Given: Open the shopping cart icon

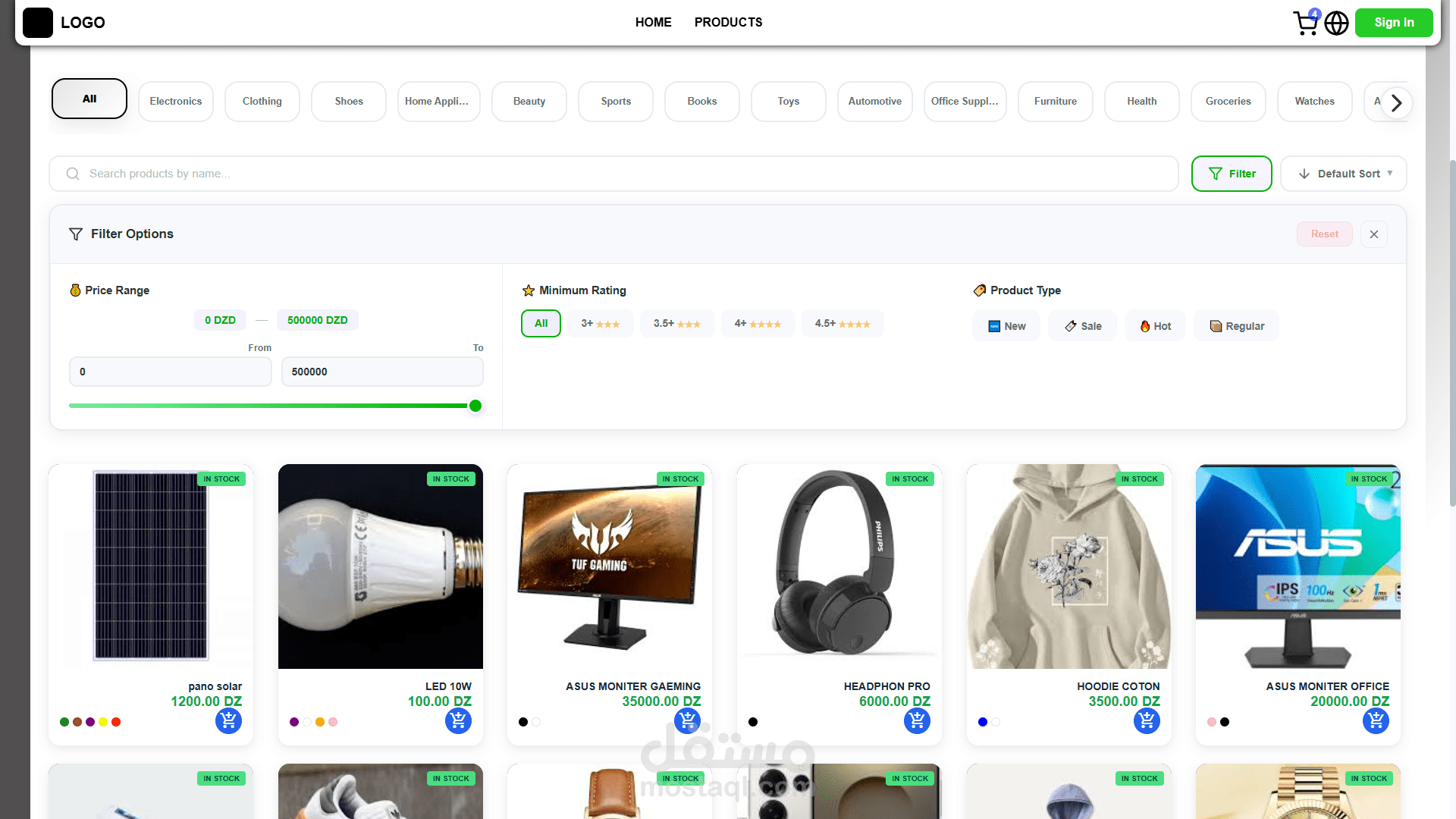Looking at the screenshot, I should (1305, 23).
